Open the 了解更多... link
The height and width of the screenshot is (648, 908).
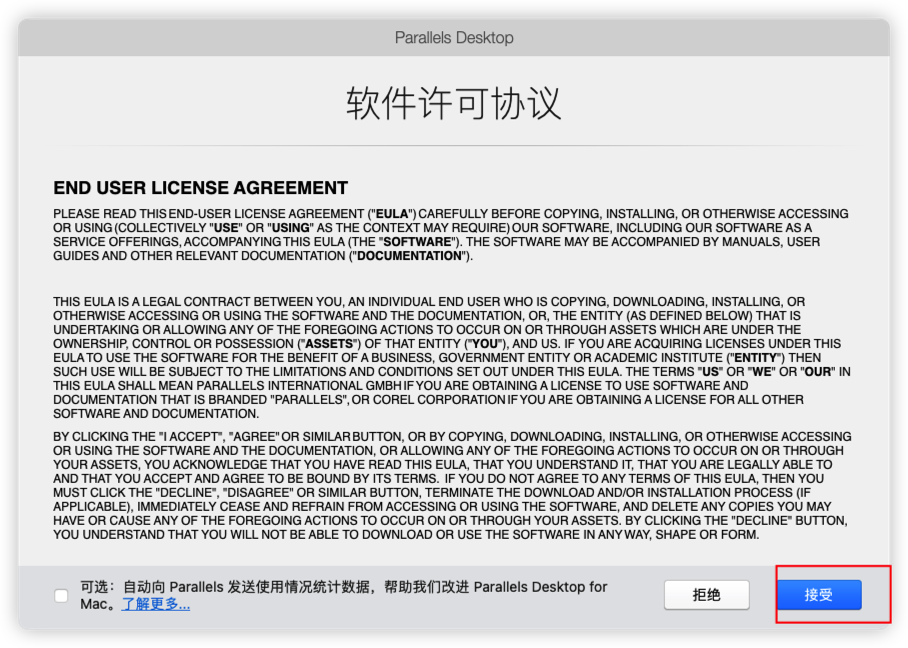click(156, 604)
